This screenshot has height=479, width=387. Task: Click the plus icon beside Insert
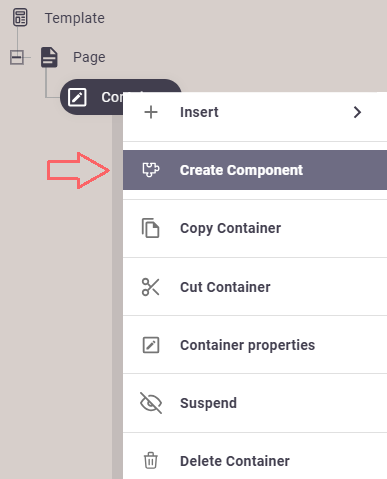point(151,112)
